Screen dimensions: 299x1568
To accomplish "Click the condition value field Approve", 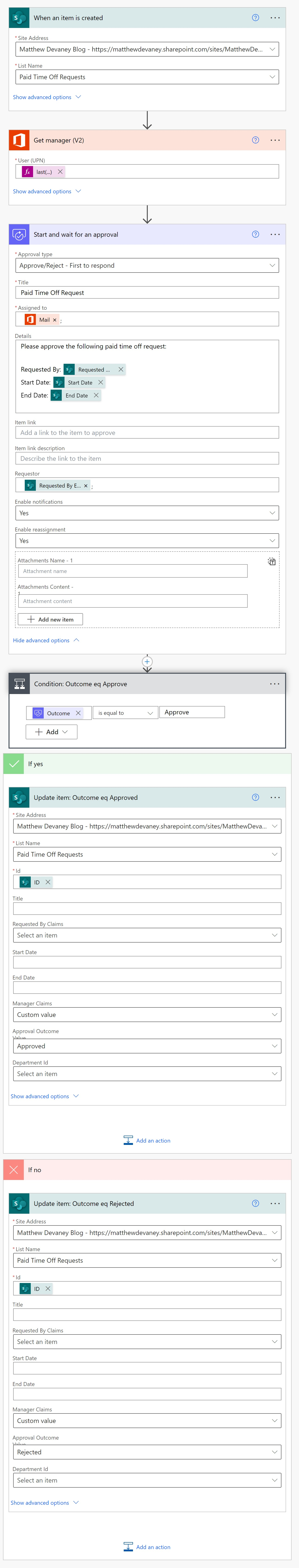I will click(192, 712).
